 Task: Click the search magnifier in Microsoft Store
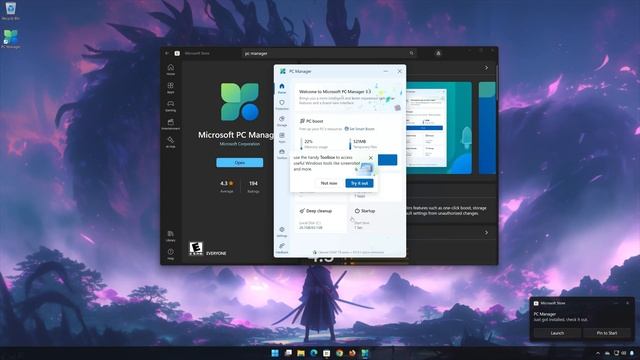411,53
